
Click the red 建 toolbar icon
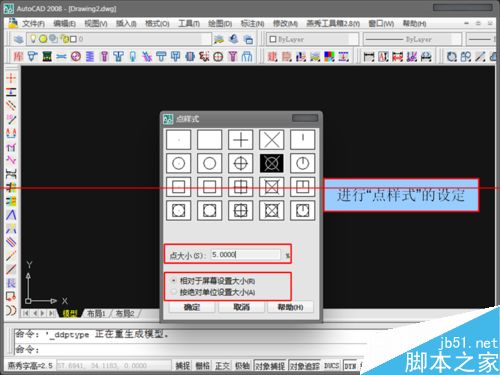click(272, 57)
